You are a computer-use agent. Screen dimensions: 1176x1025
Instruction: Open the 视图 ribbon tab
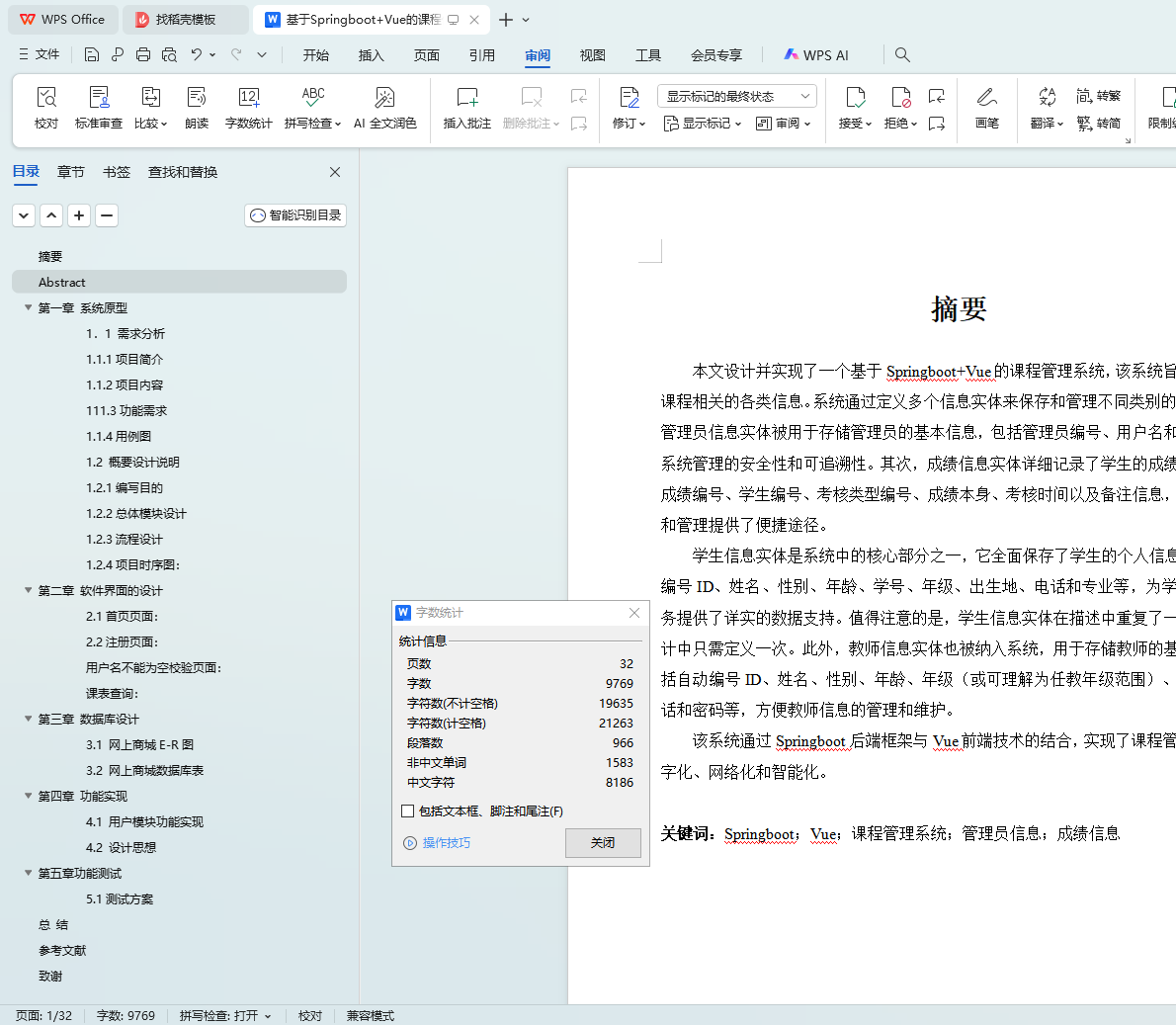[x=593, y=54]
